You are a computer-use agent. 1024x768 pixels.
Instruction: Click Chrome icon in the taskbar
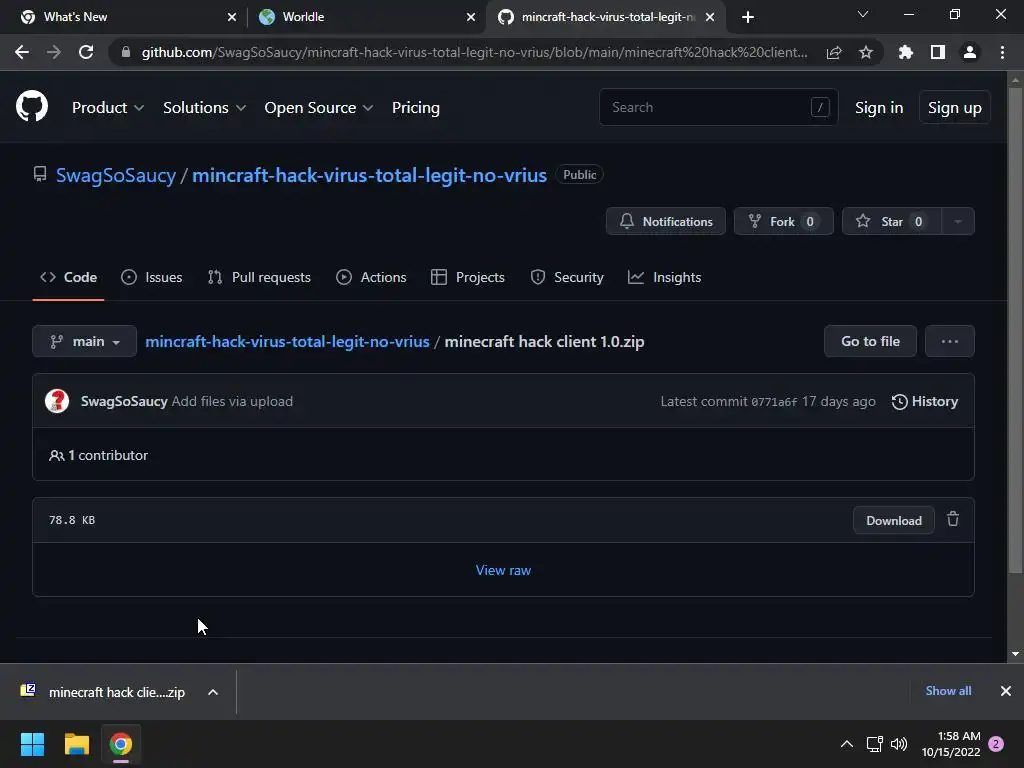click(121, 744)
